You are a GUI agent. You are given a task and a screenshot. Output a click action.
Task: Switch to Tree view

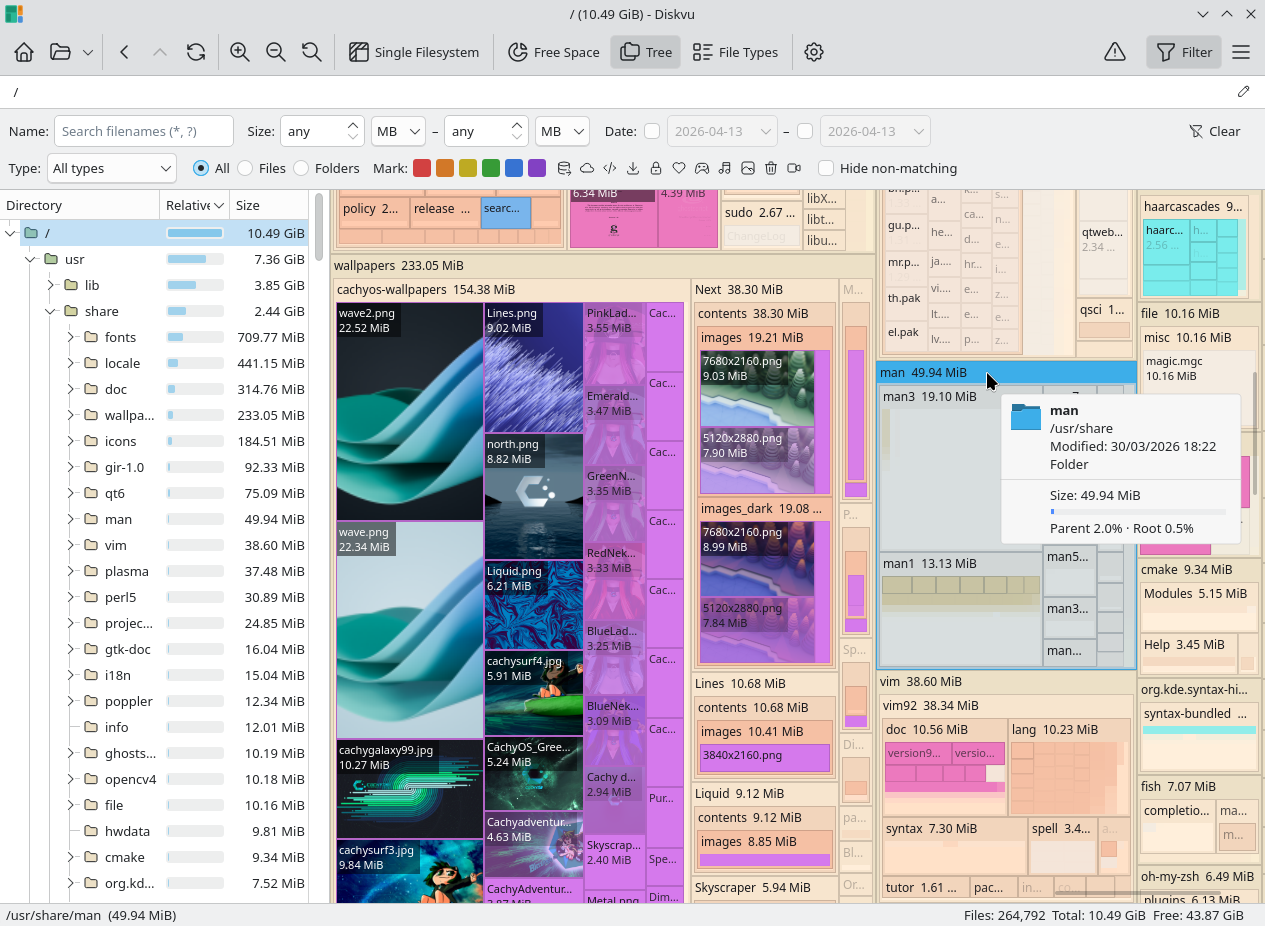coord(646,52)
